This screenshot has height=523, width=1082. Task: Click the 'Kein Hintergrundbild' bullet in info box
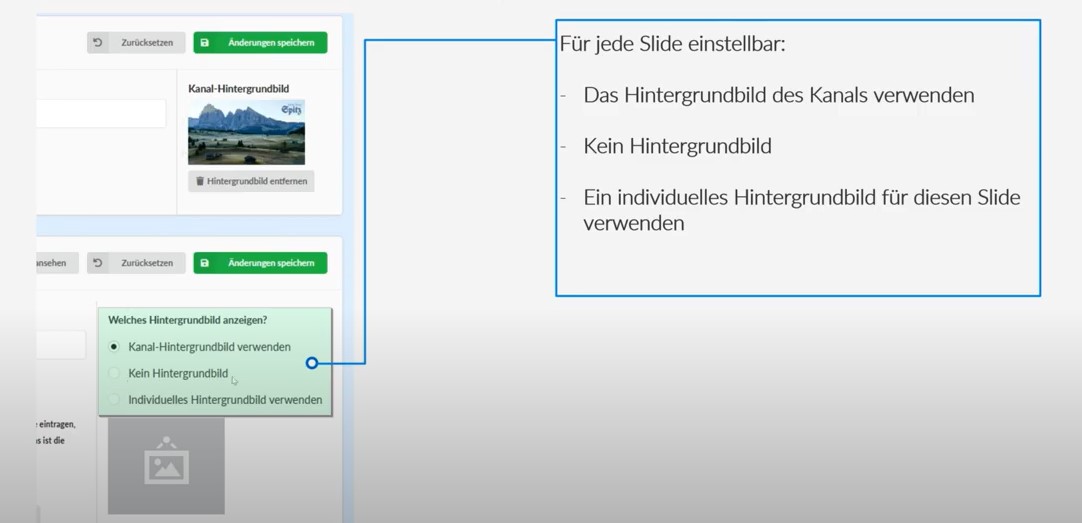678,146
